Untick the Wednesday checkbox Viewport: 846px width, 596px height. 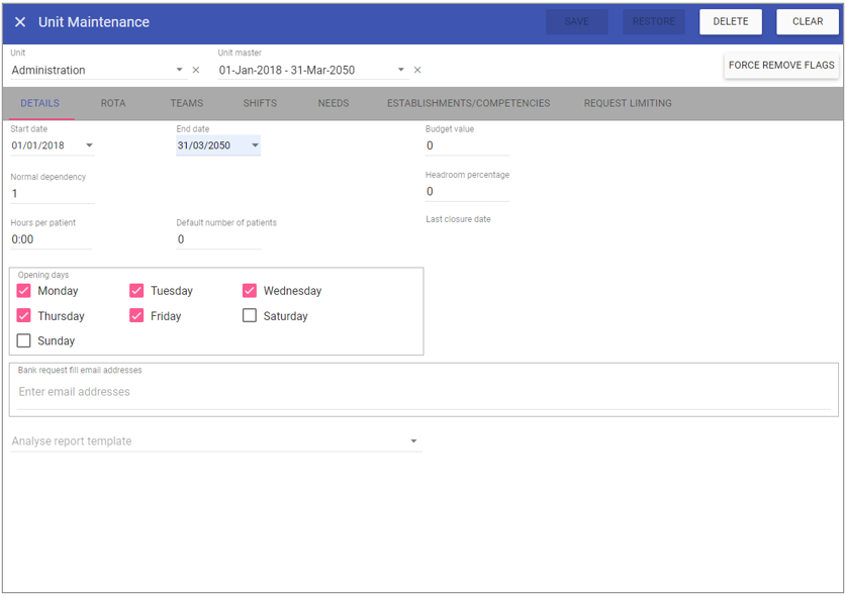pos(250,291)
